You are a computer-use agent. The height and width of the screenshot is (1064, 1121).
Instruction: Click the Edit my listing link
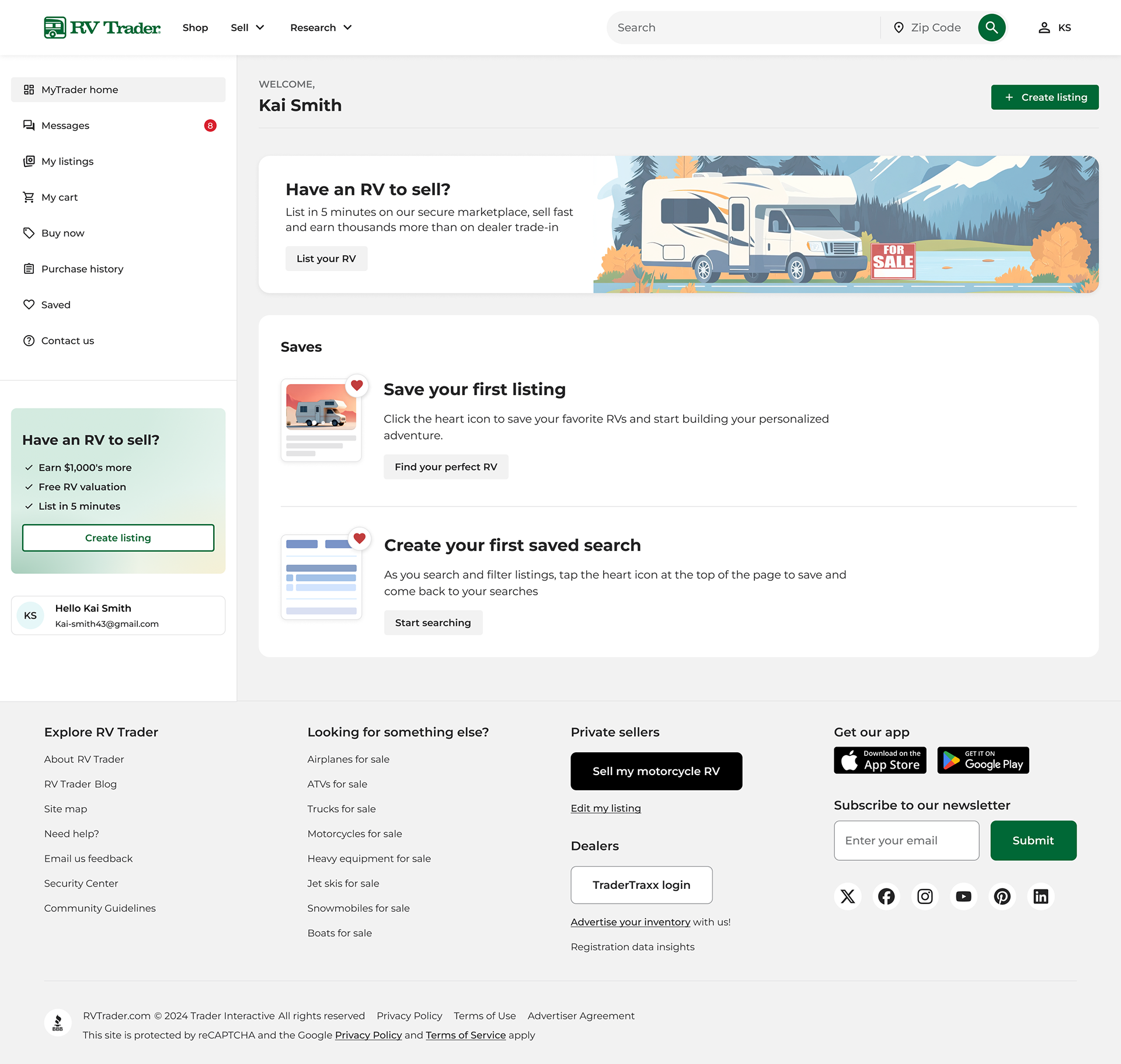pyautogui.click(x=605, y=808)
